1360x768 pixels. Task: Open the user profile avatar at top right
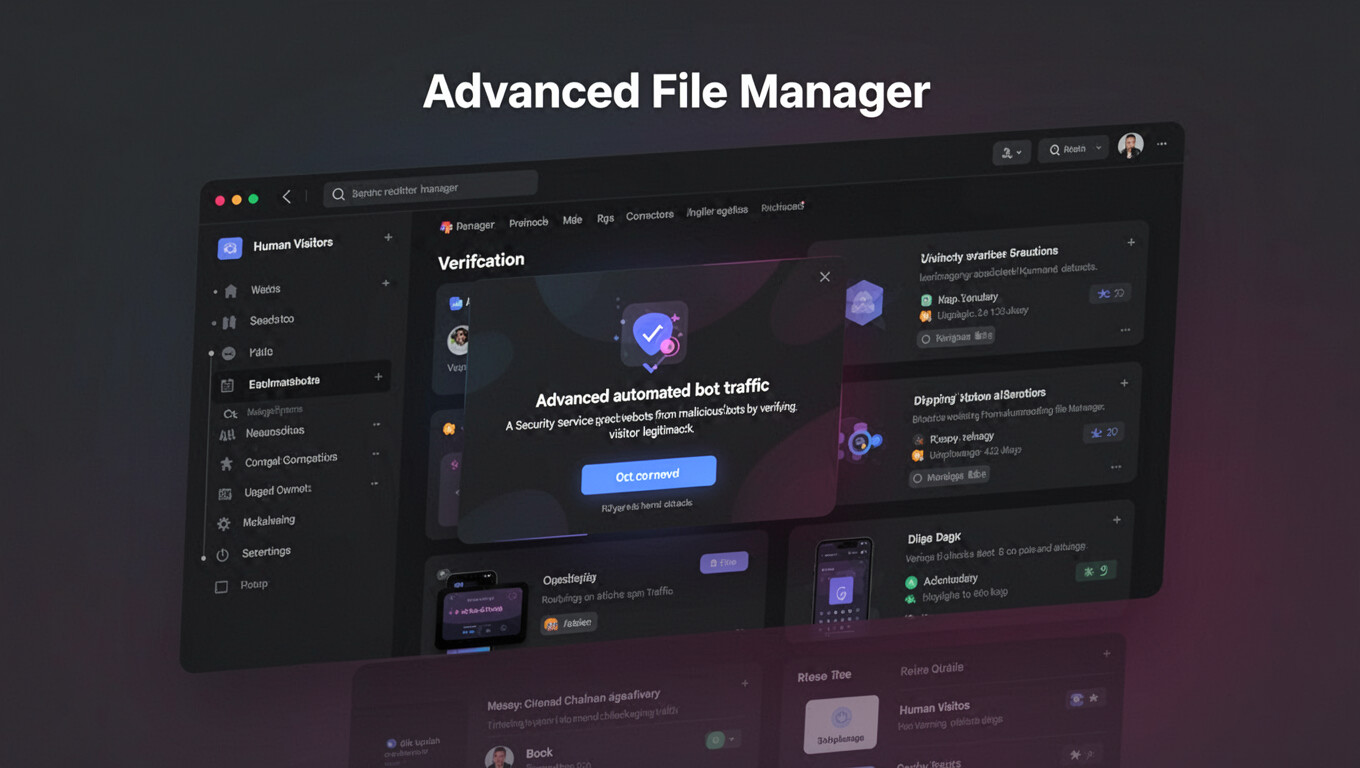click(x=1130, y=146)
